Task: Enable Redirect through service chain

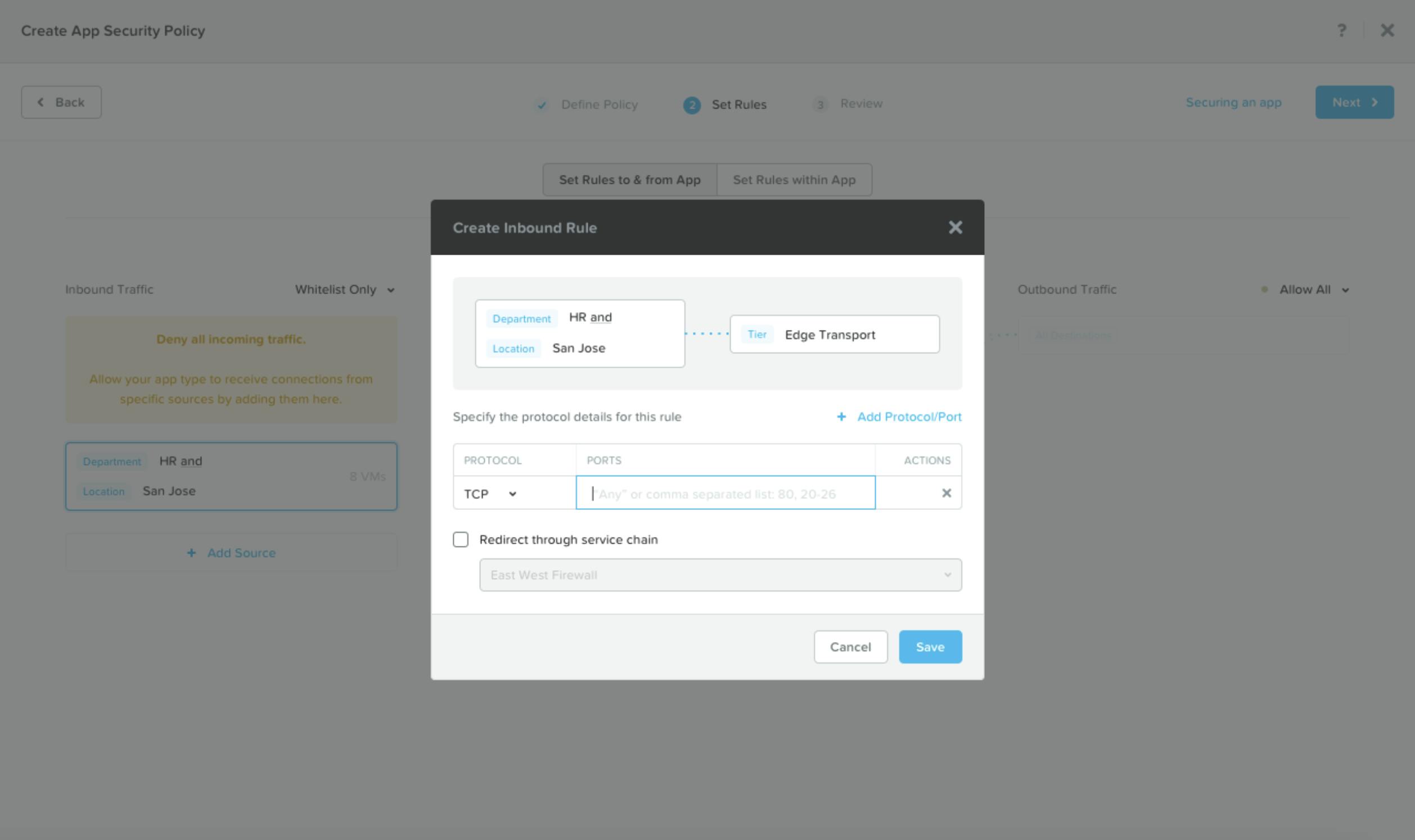Action: click(461, 539)
